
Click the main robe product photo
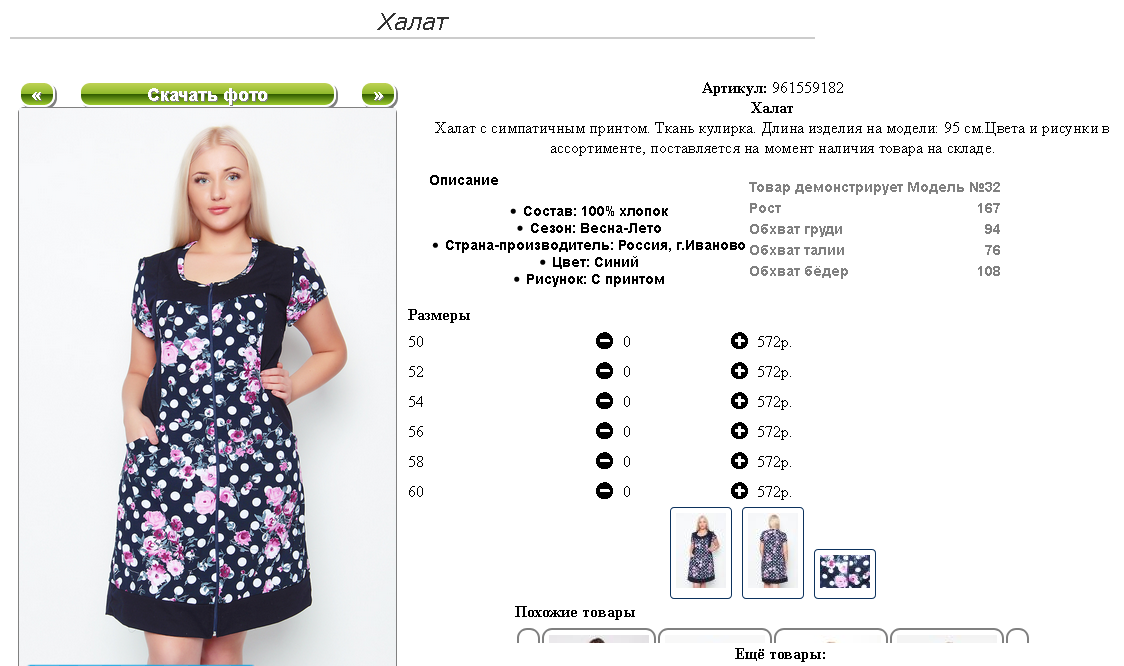click(208, 387)
